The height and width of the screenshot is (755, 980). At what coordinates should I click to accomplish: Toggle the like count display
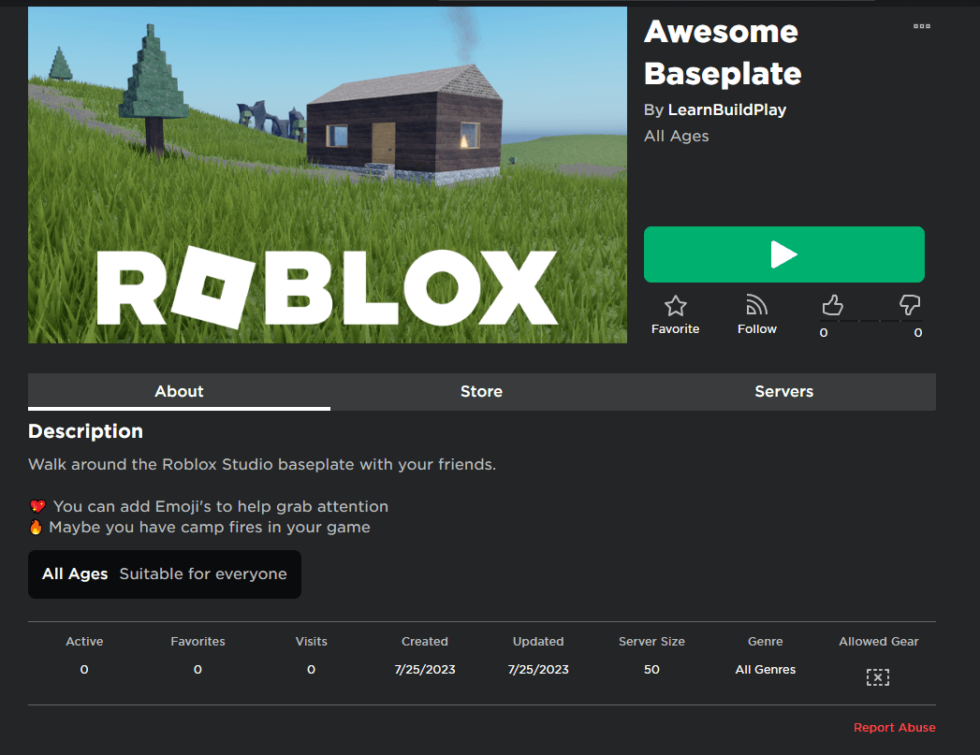(823, 332)
